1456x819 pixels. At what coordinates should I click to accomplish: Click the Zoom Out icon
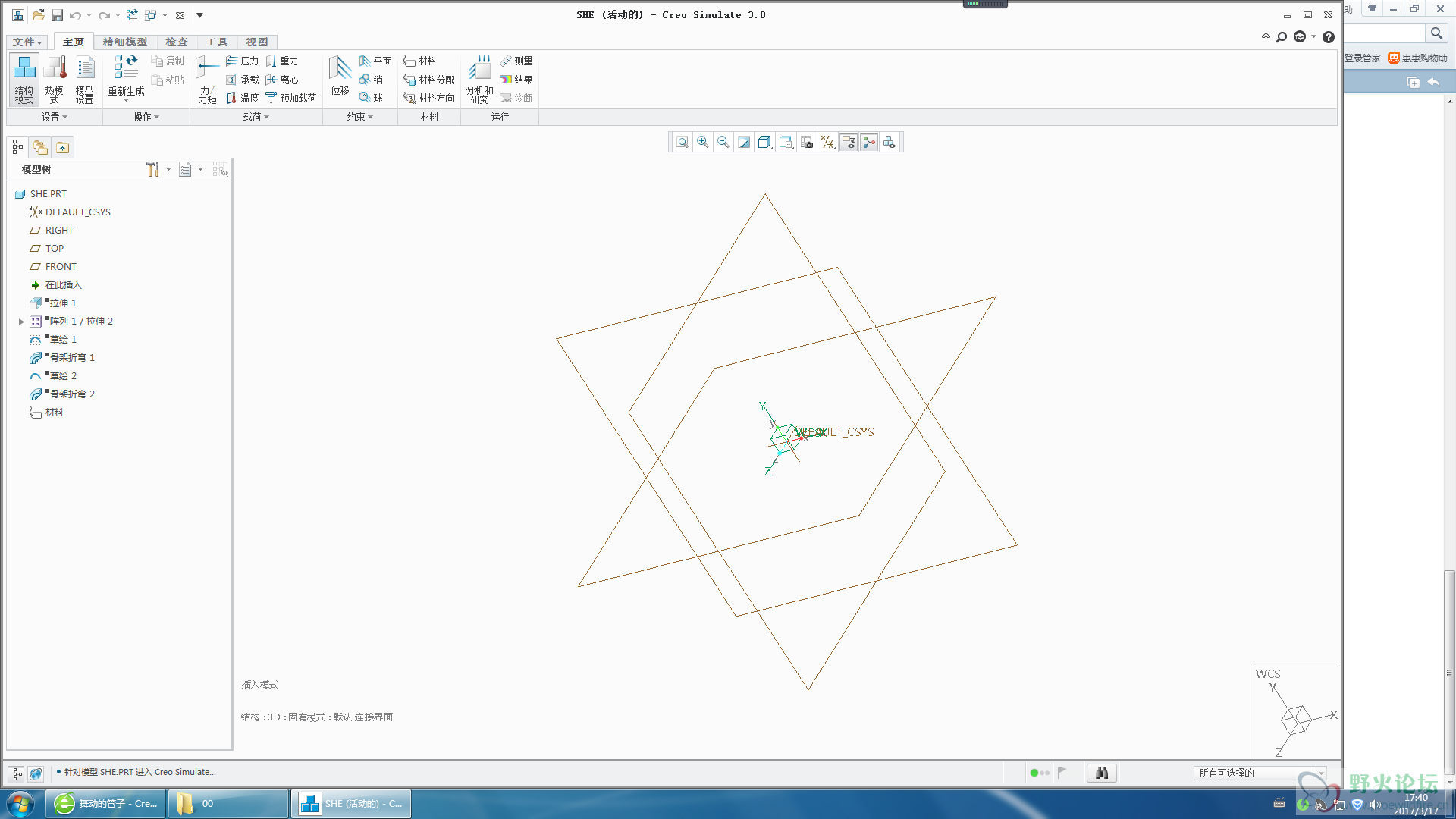[x=723, y=142]
